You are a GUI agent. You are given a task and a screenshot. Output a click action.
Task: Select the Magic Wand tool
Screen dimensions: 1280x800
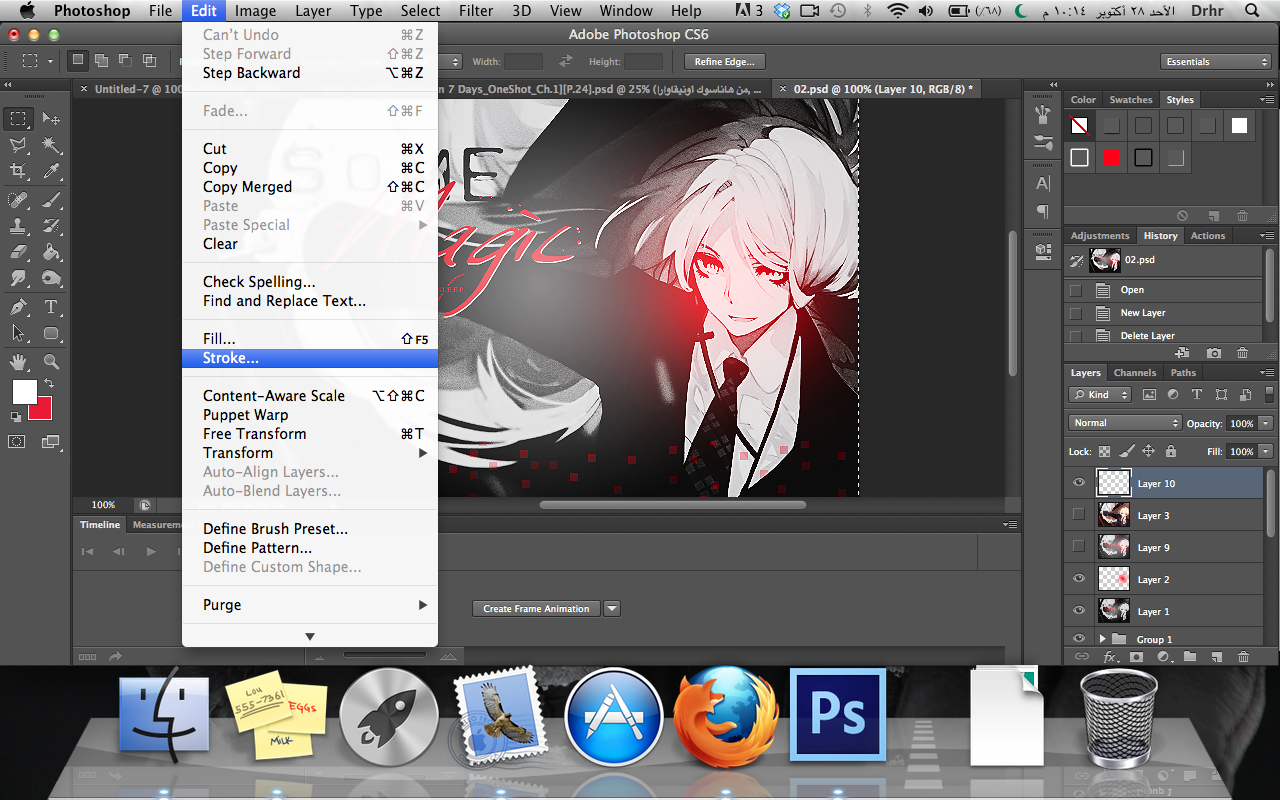[52, 145]
